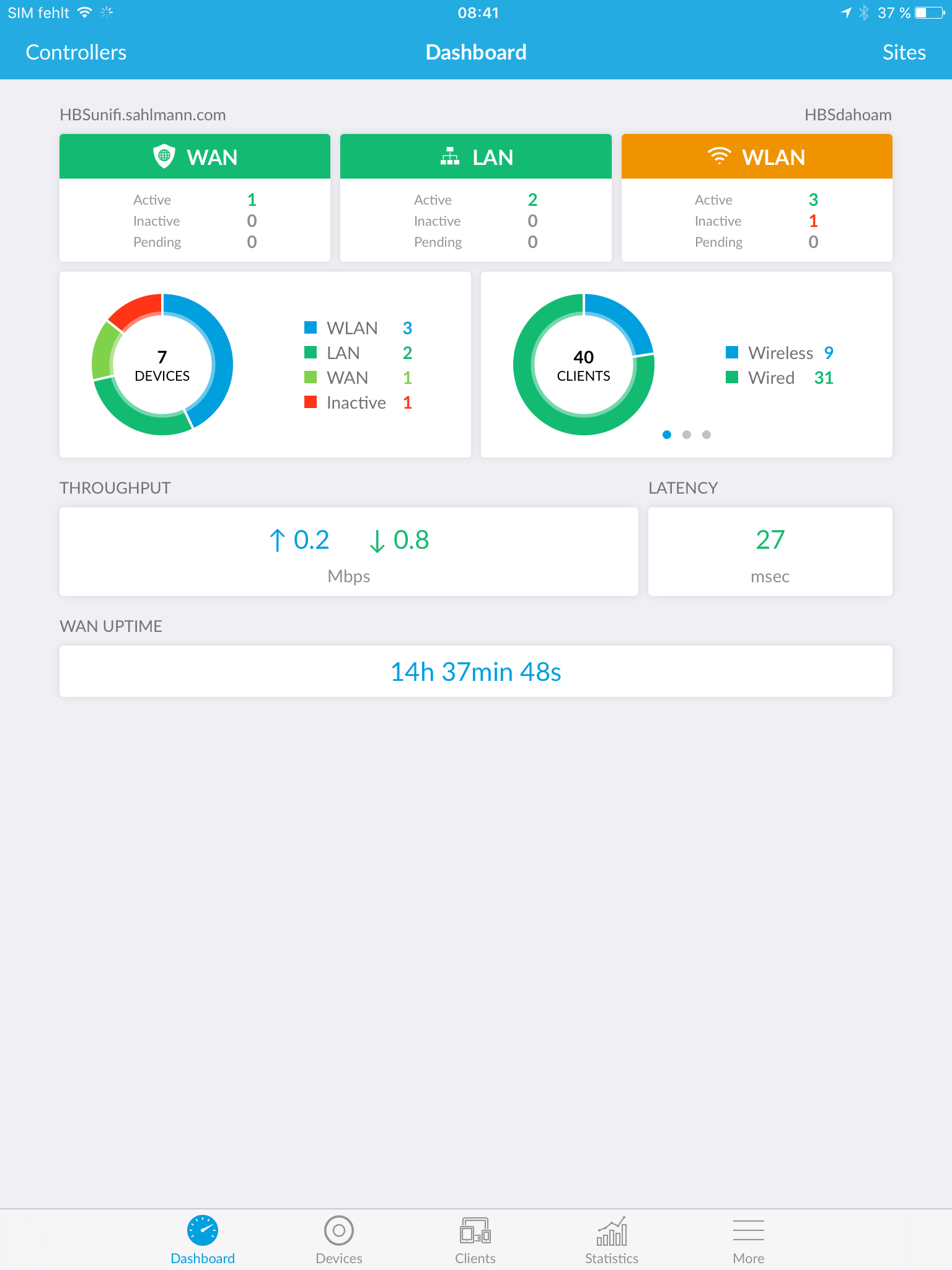Image resolution: width=952 pixels, height=1270 pixels.
Task: Select the first page indicator dot
Action: 667,435
